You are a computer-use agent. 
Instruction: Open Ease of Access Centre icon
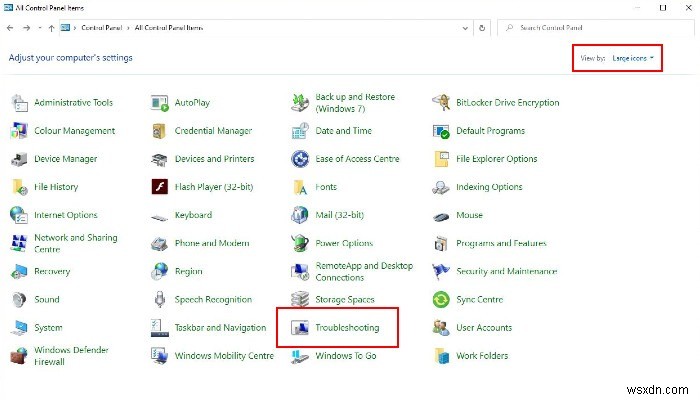(x=300, y=159)
